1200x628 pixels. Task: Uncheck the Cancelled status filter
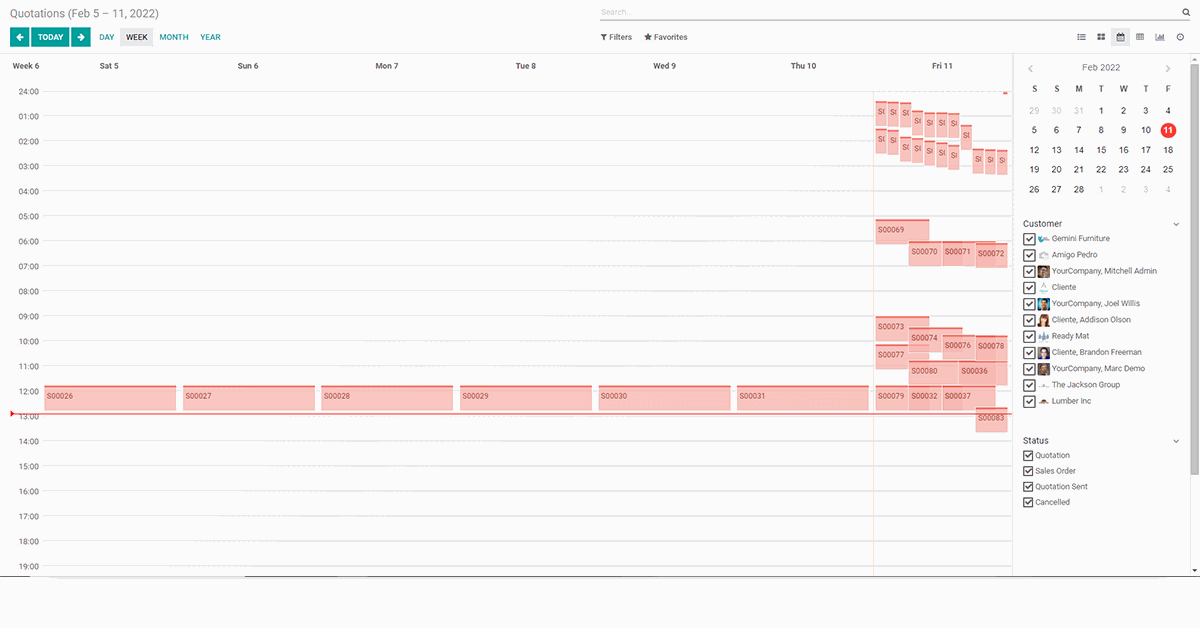point(1028,502)
